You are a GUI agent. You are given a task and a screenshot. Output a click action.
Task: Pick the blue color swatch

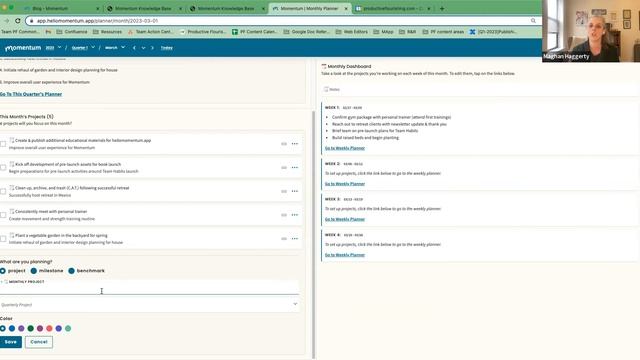pos(12,328)
